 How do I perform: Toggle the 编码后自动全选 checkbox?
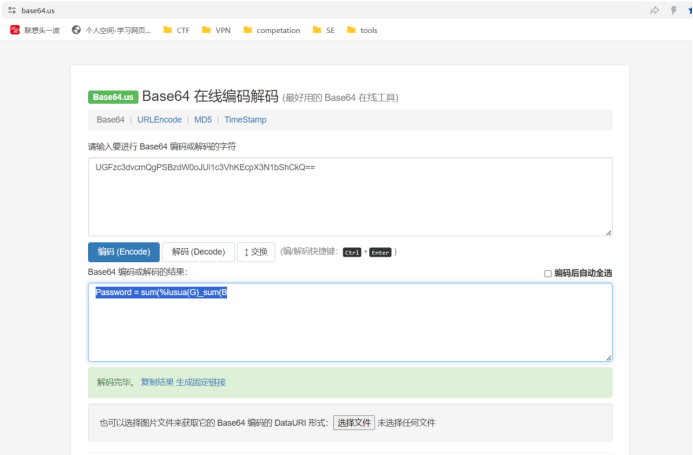[x=548, y=274]
